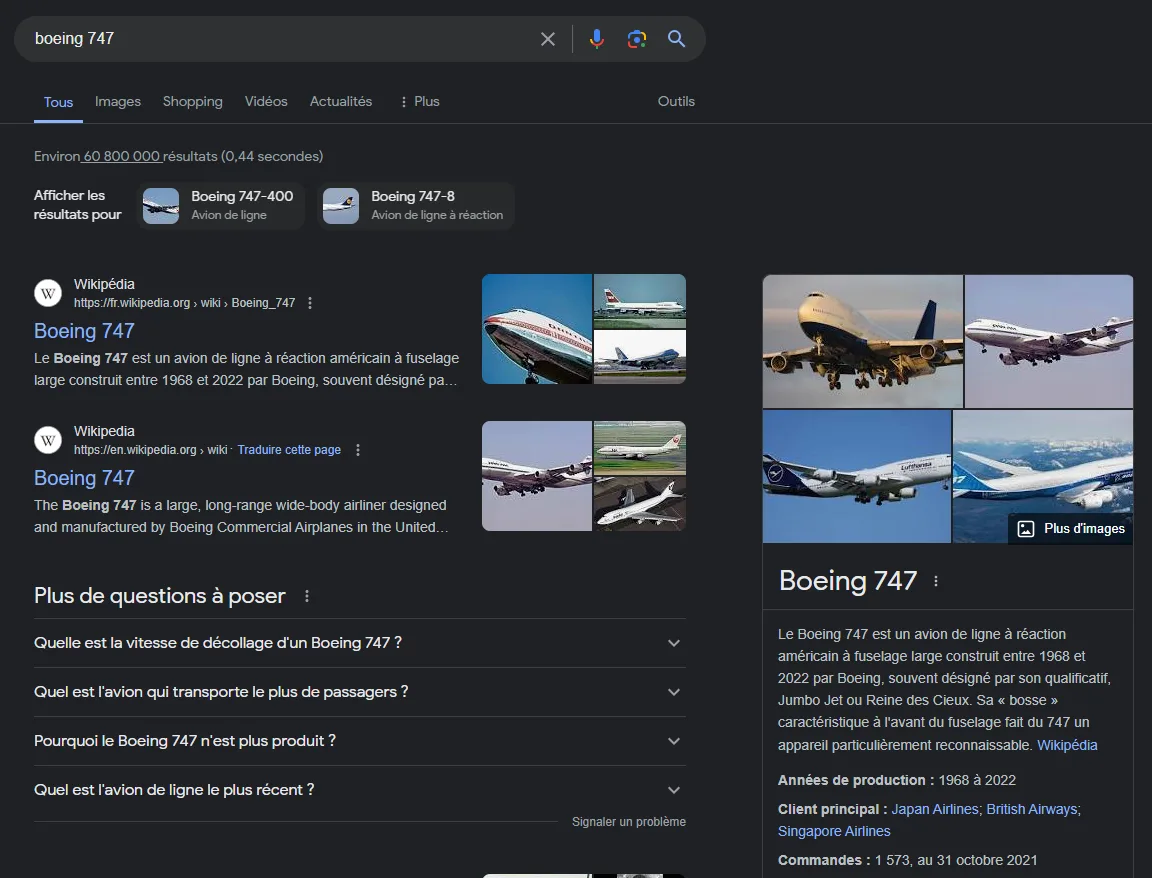Click en.wikipedia.org URL breadcrumb
Image resolution: width=1152 pixels, height=878 pixels.
point(151,450)
